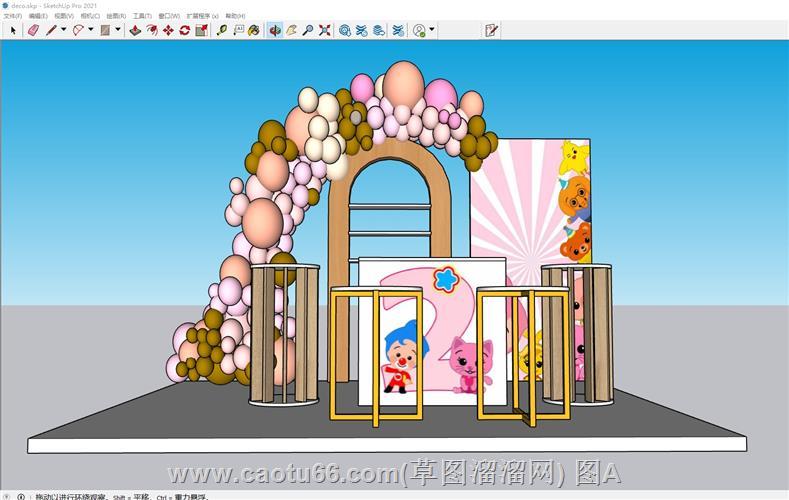Click the pencil-and-paper toolbar icon
This screenshot has width=789, height=500.
click(492, 31)
